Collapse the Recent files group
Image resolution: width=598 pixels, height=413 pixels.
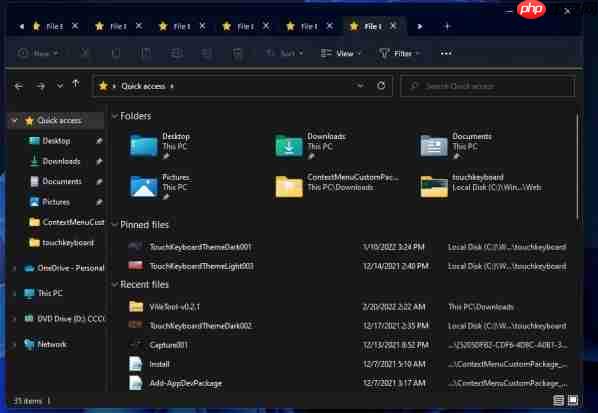[114, 284]
